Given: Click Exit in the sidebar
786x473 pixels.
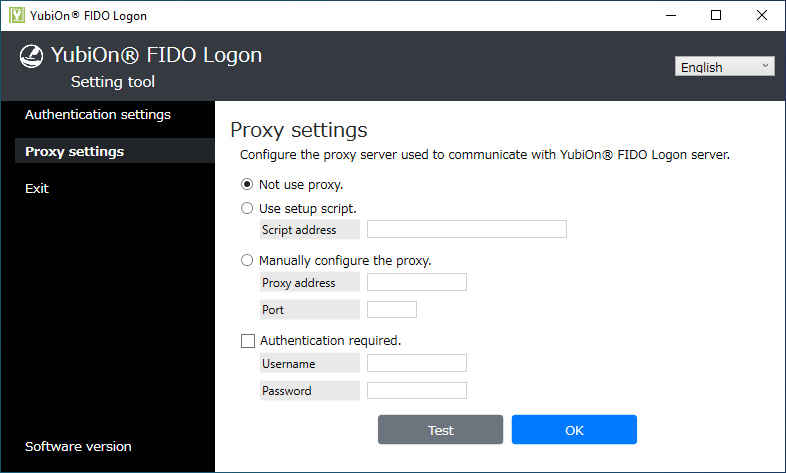Looking at the screenshot, I should tap(37, 188).
